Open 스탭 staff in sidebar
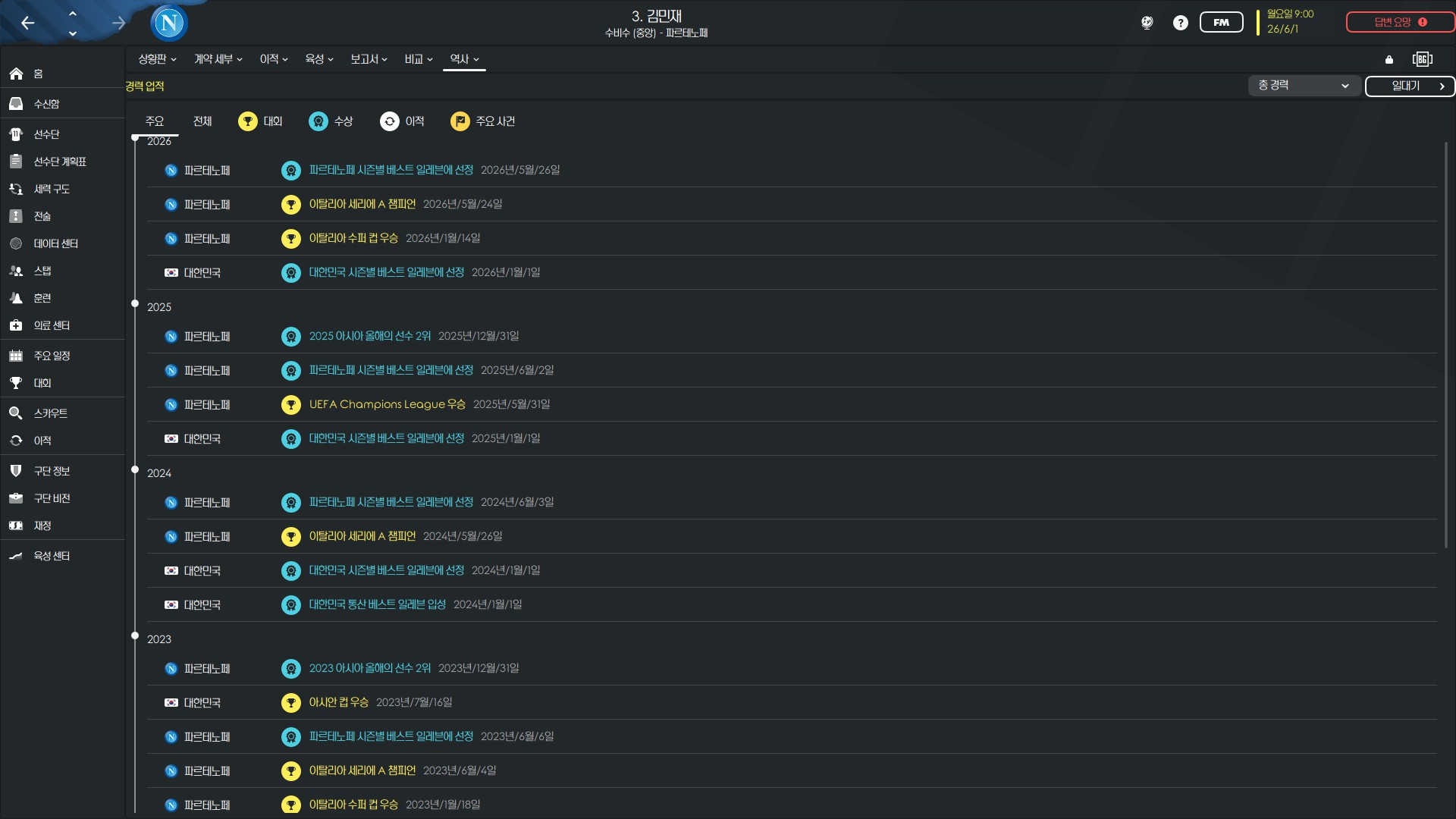 62,271
